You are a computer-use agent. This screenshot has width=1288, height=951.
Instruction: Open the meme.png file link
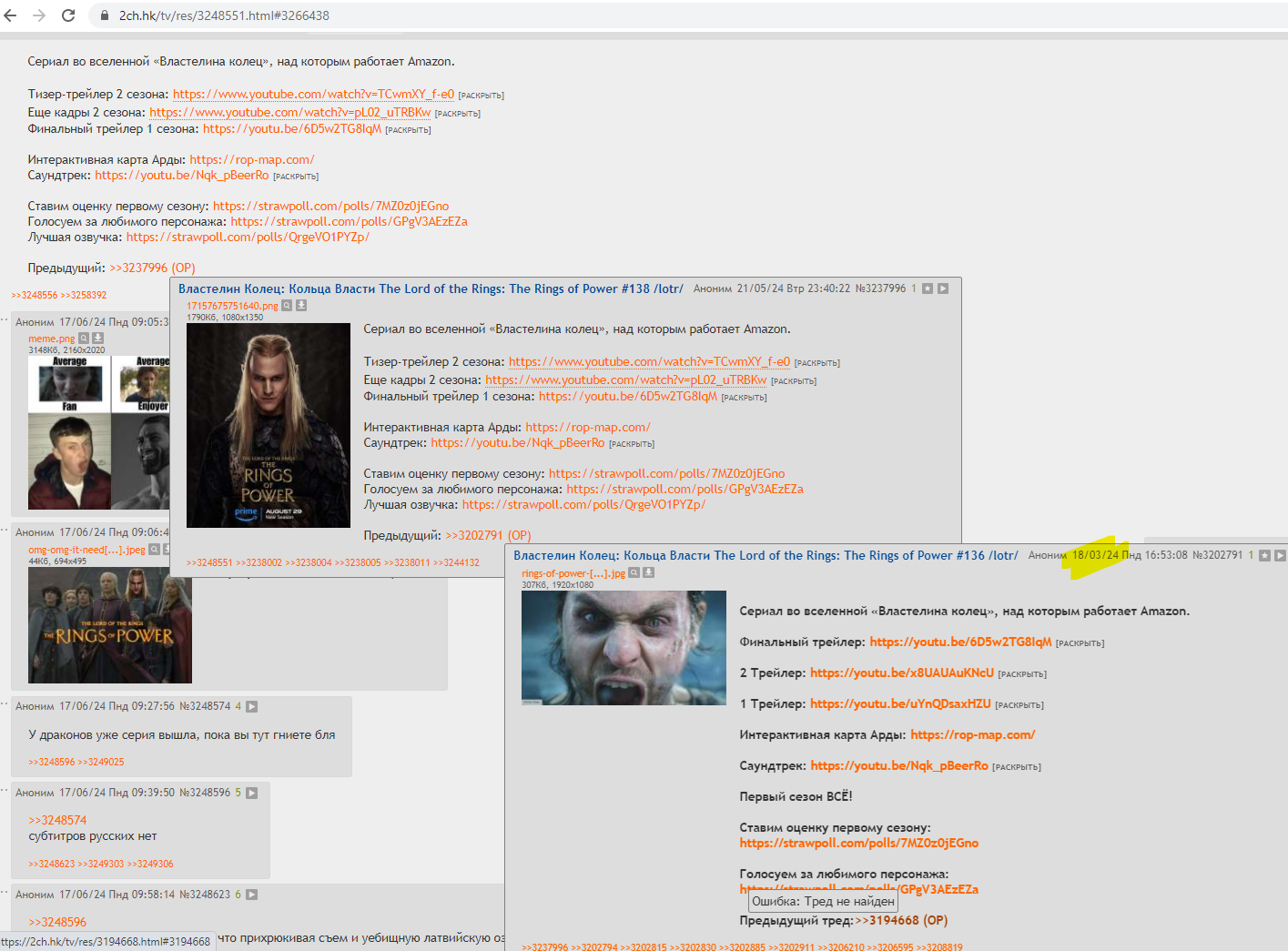point(51,339)
